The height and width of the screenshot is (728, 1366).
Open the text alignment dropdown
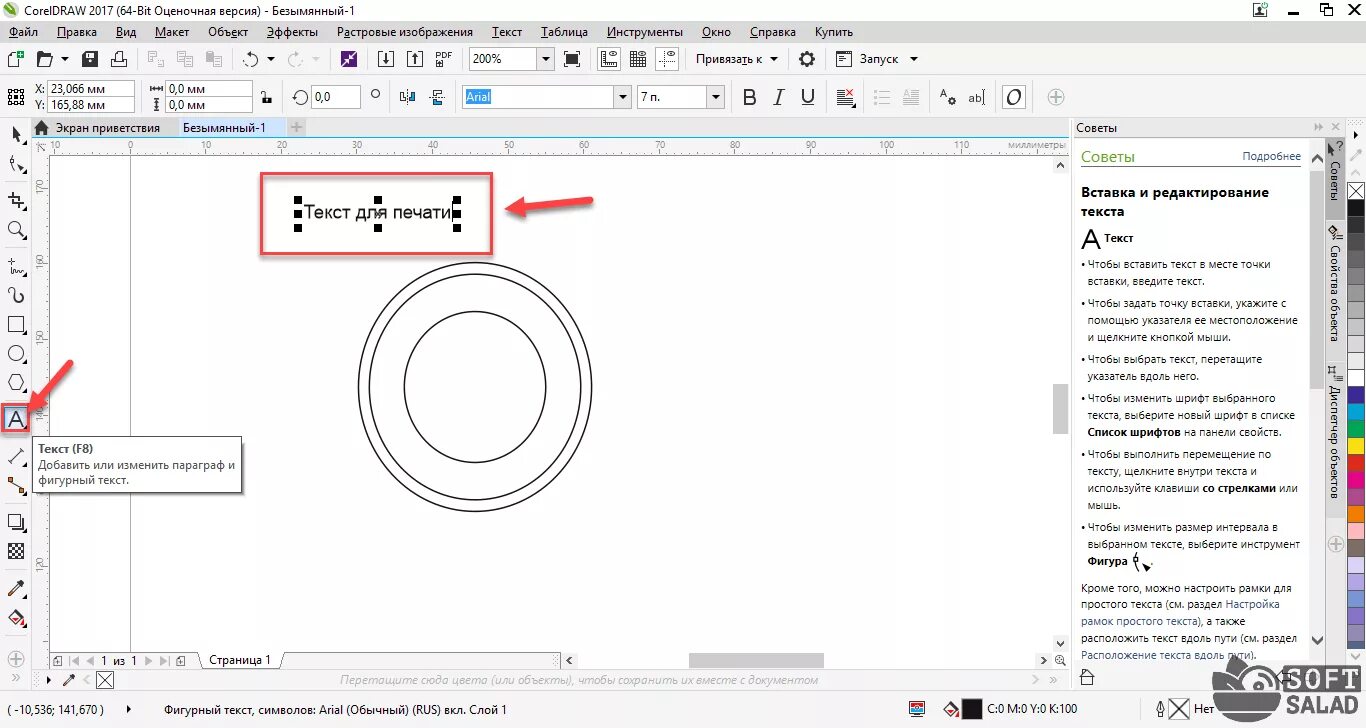(846, 97)
